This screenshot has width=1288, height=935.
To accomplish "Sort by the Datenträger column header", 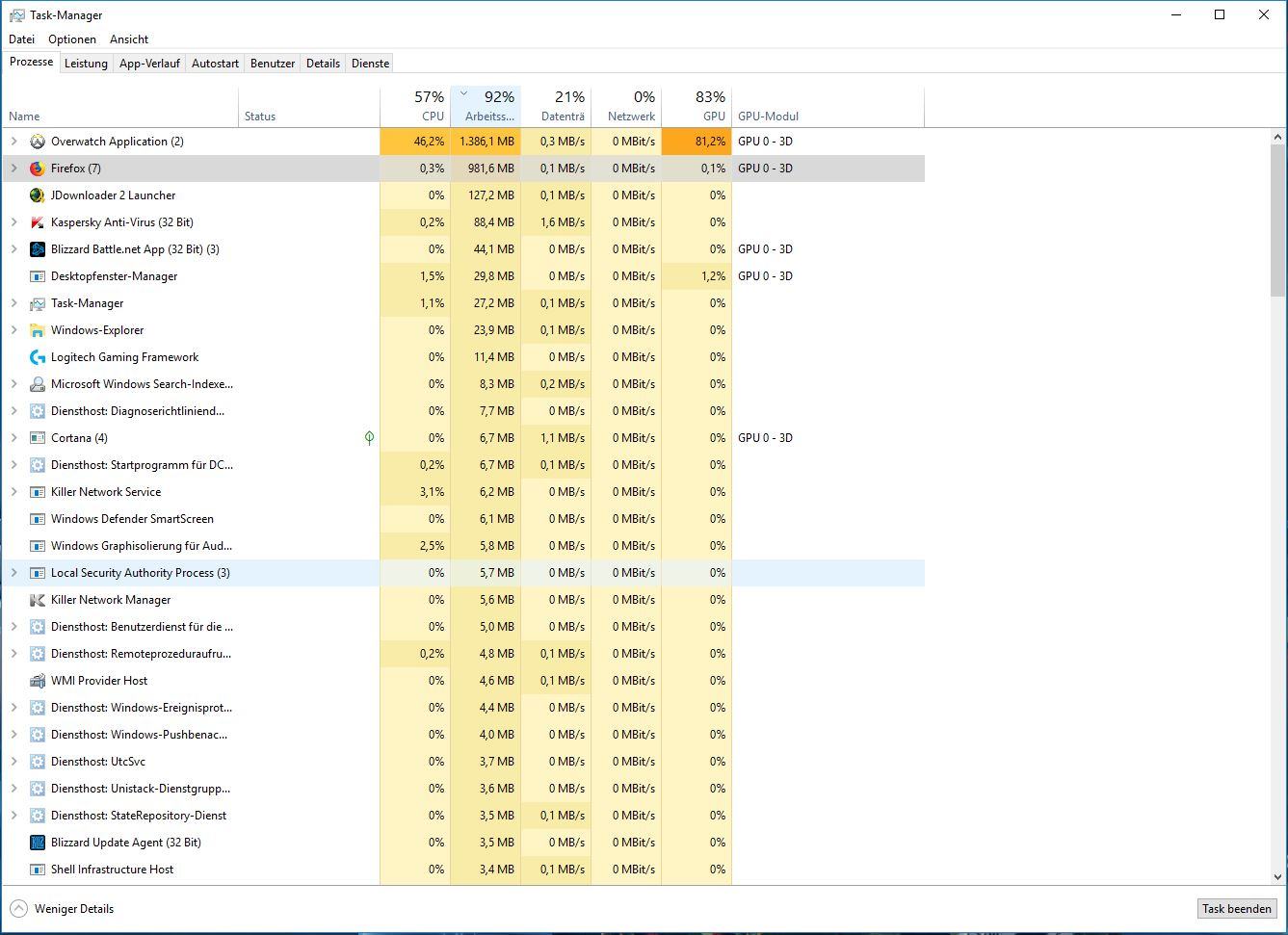I will (556, 106).
